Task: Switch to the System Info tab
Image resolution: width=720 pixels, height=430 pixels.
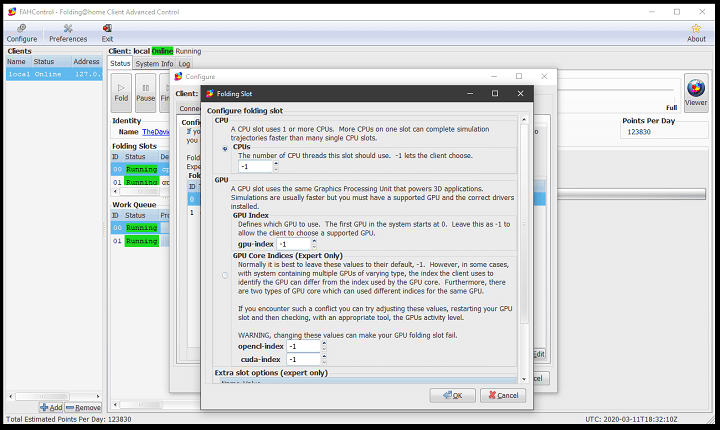Action: [154, 63]
